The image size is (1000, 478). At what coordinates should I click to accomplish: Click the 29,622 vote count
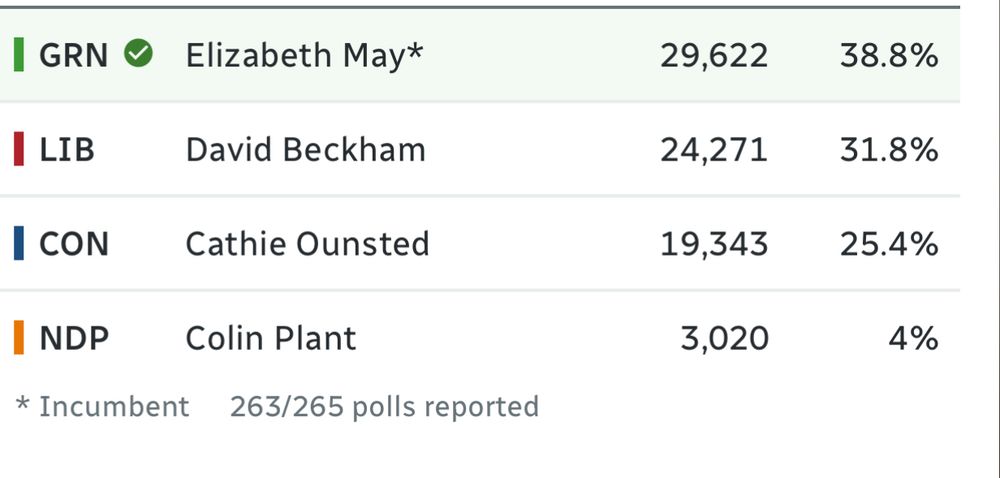click(x=714, y=56)
